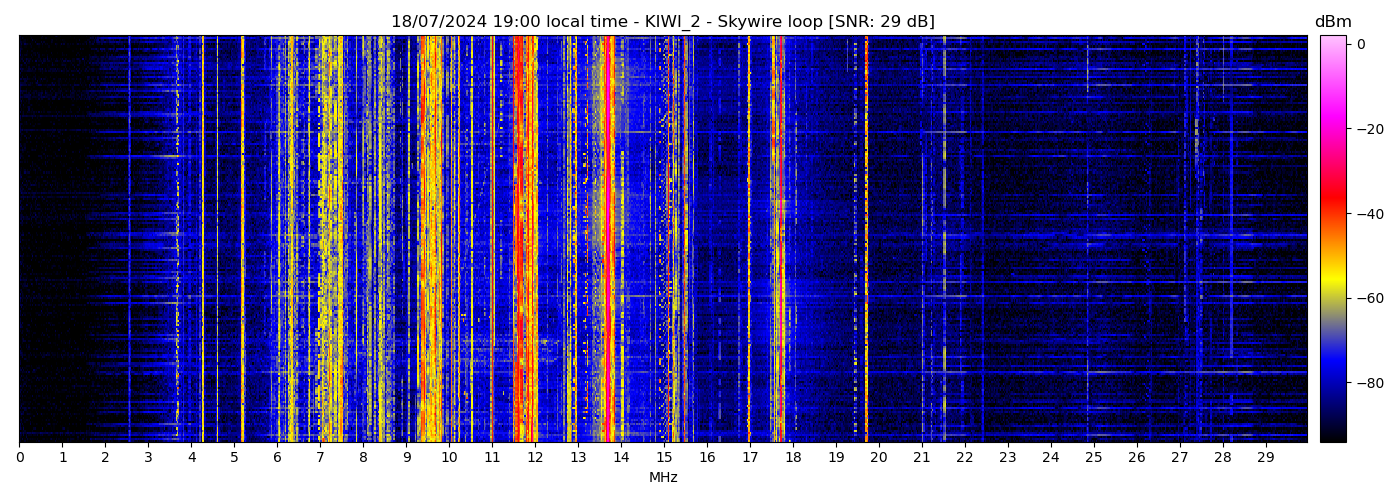Screen dimensions: 1400x500
Task: Click the orange signal band near 17.6 MHz
Action: (x=776, y=240)
